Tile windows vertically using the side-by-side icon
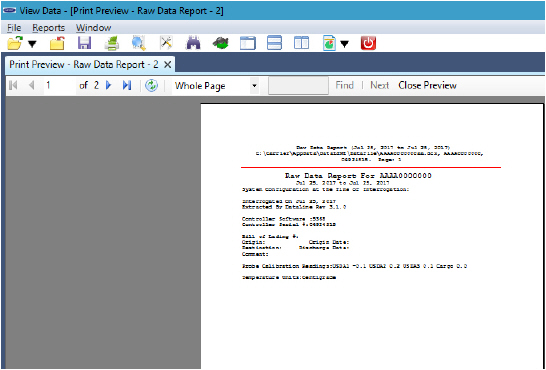The width and height of the screenshot is (546, 370). coord(301,44)
